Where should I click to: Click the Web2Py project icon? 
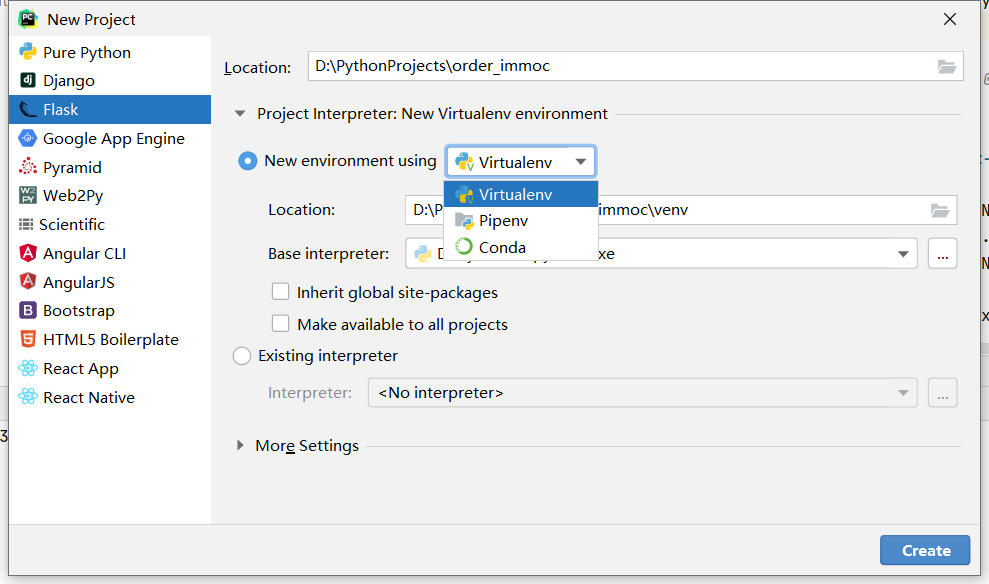[28, 196]
